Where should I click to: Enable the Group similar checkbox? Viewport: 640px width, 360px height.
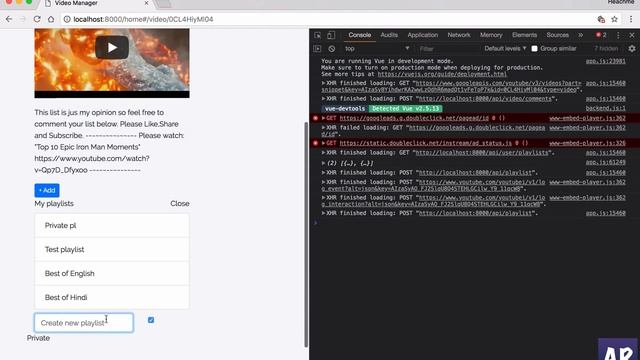534,49
